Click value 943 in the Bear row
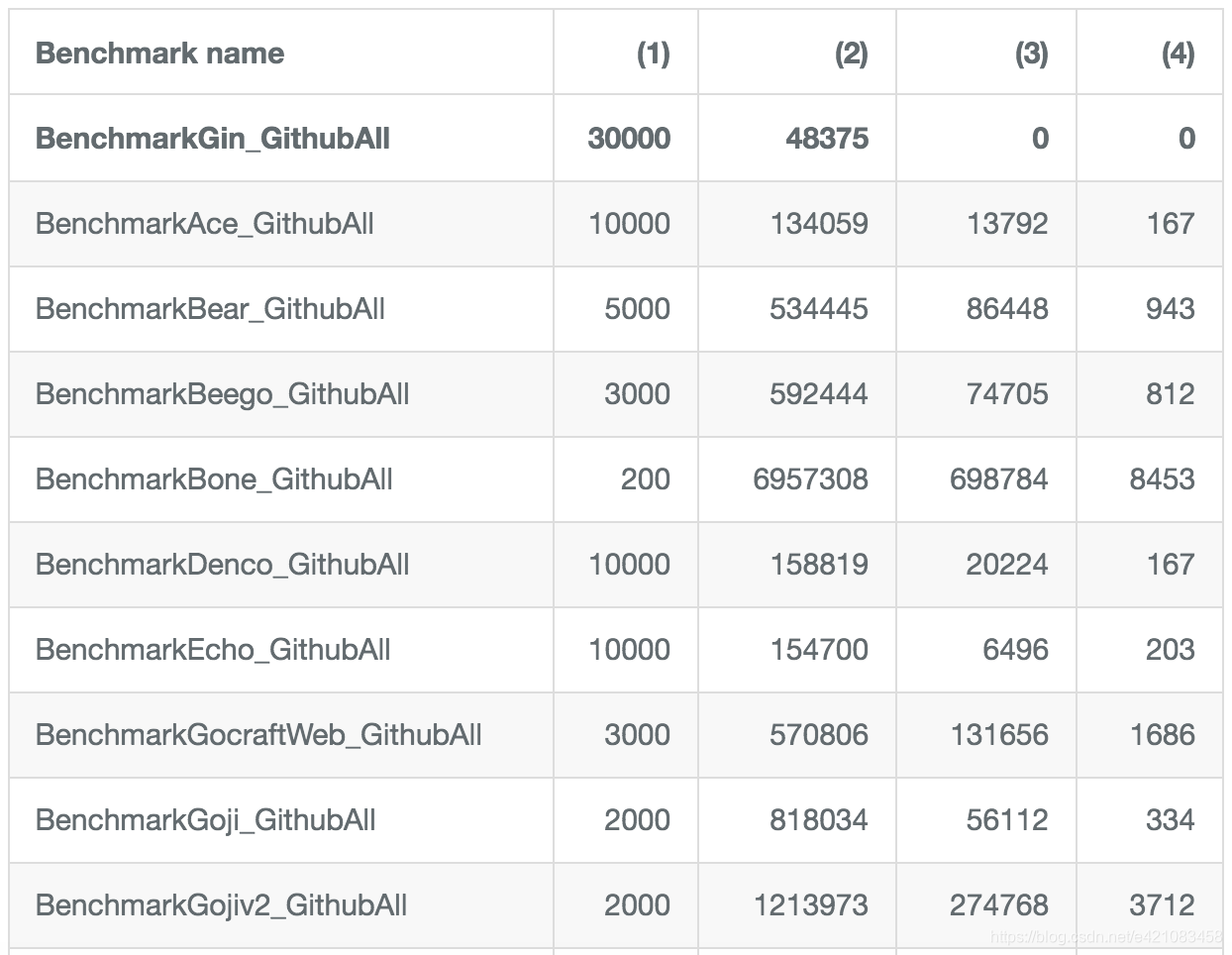1232x955 pixels. (x=1171, y=309)
